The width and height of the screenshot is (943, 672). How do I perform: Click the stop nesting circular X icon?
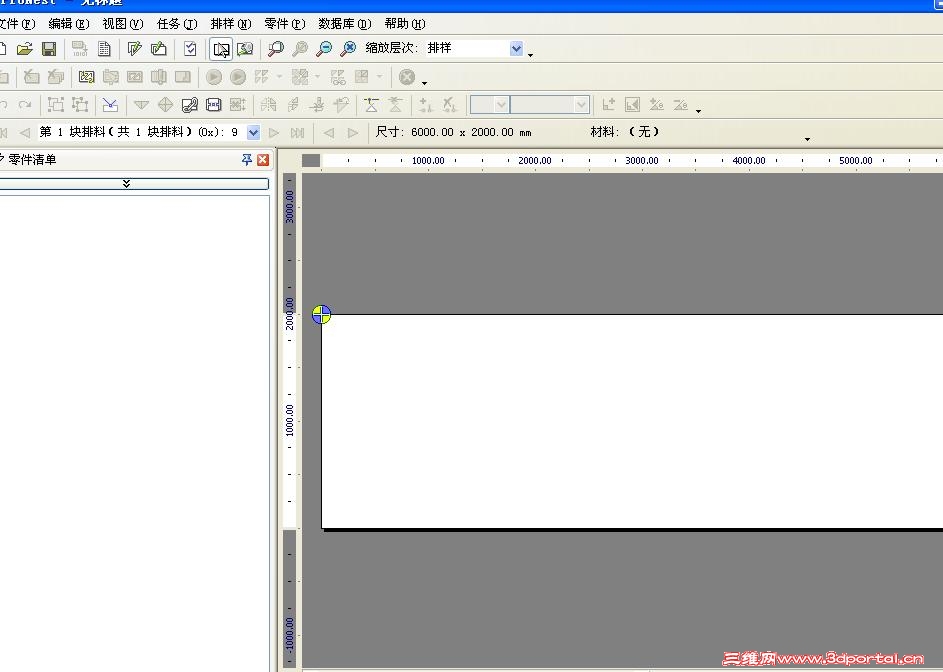[407, 77]
